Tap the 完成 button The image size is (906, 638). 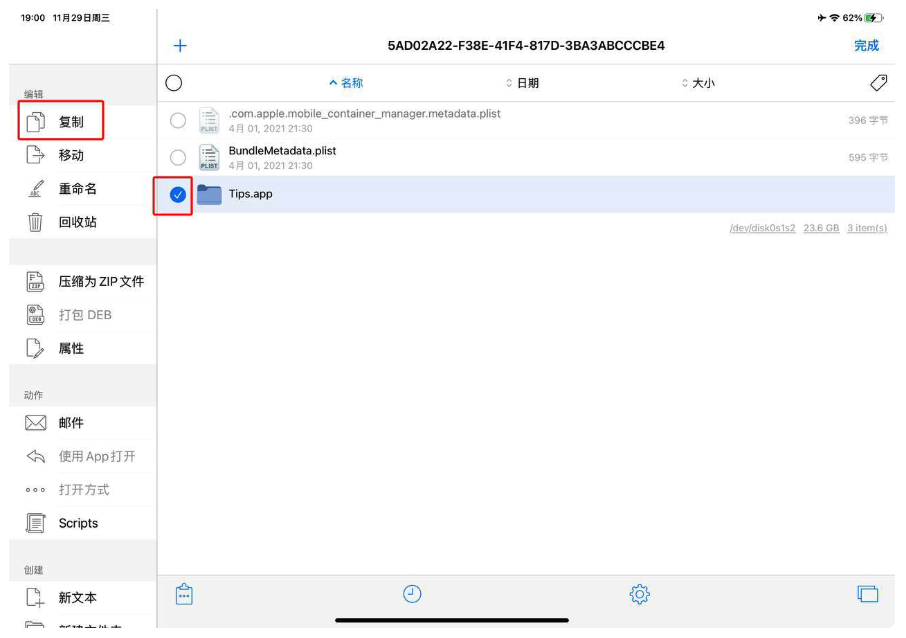pyautogui.click(x=866, y=46)
